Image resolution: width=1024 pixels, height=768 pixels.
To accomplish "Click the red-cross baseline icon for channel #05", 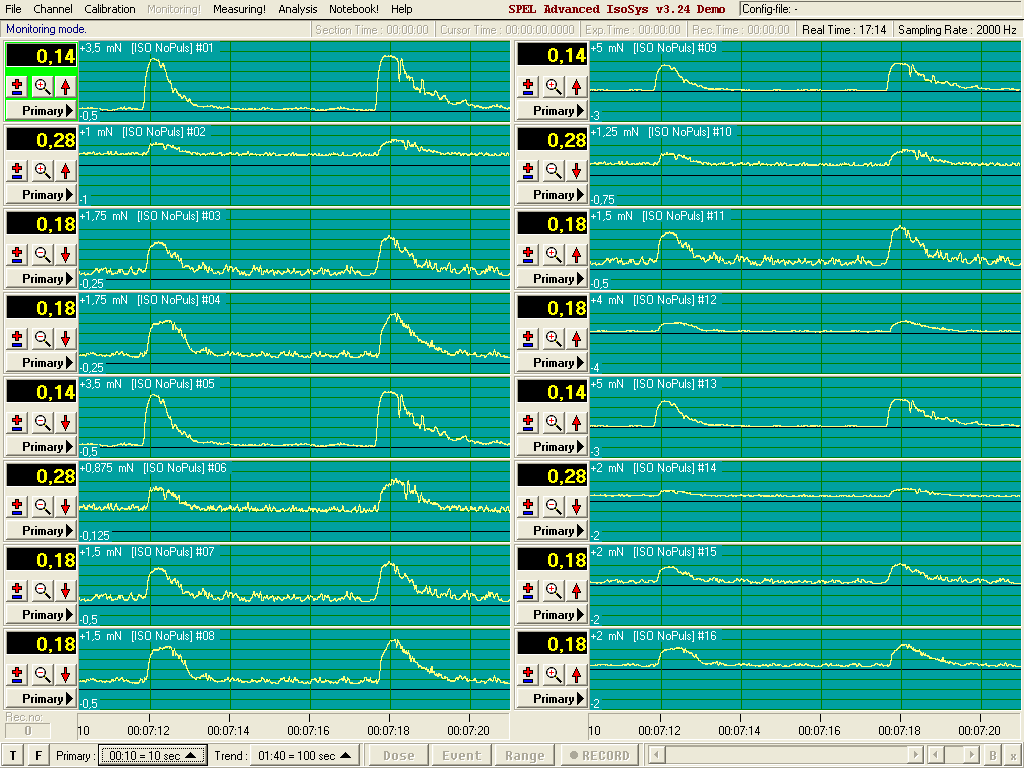I will pos(18,423).
